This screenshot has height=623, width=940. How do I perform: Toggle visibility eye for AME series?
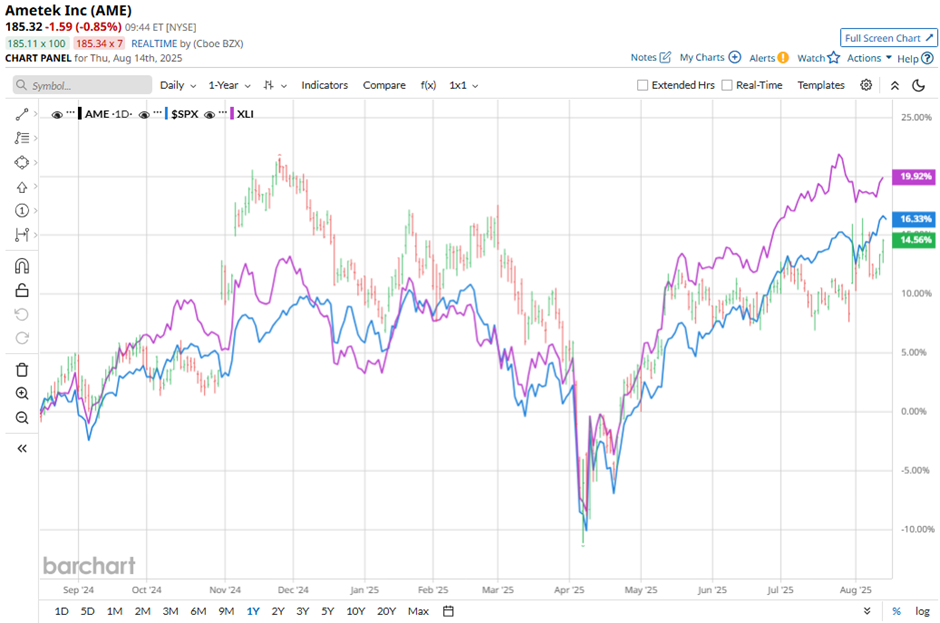click(x=57, y=115)
